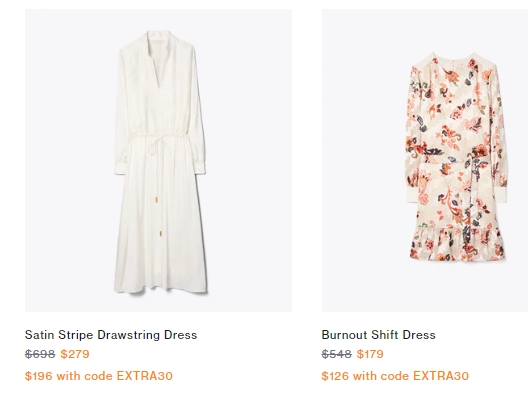Open the floral Burnout Shift Dress image
The width and height of the screenshot is (528, 394).
coord(425,160)
